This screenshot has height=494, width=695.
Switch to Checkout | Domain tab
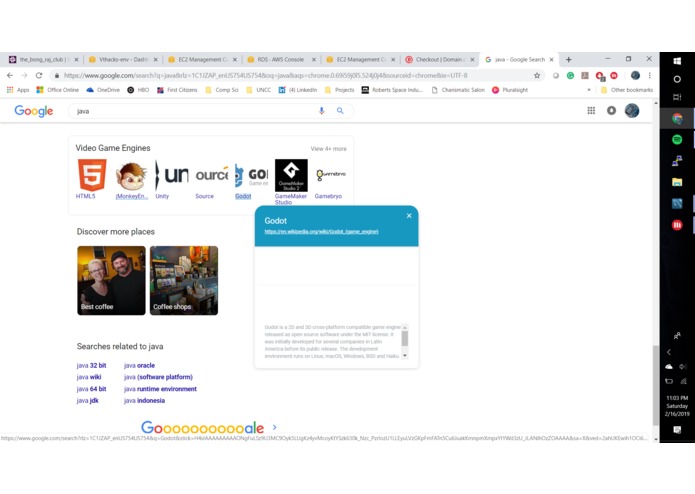point(440,59)
